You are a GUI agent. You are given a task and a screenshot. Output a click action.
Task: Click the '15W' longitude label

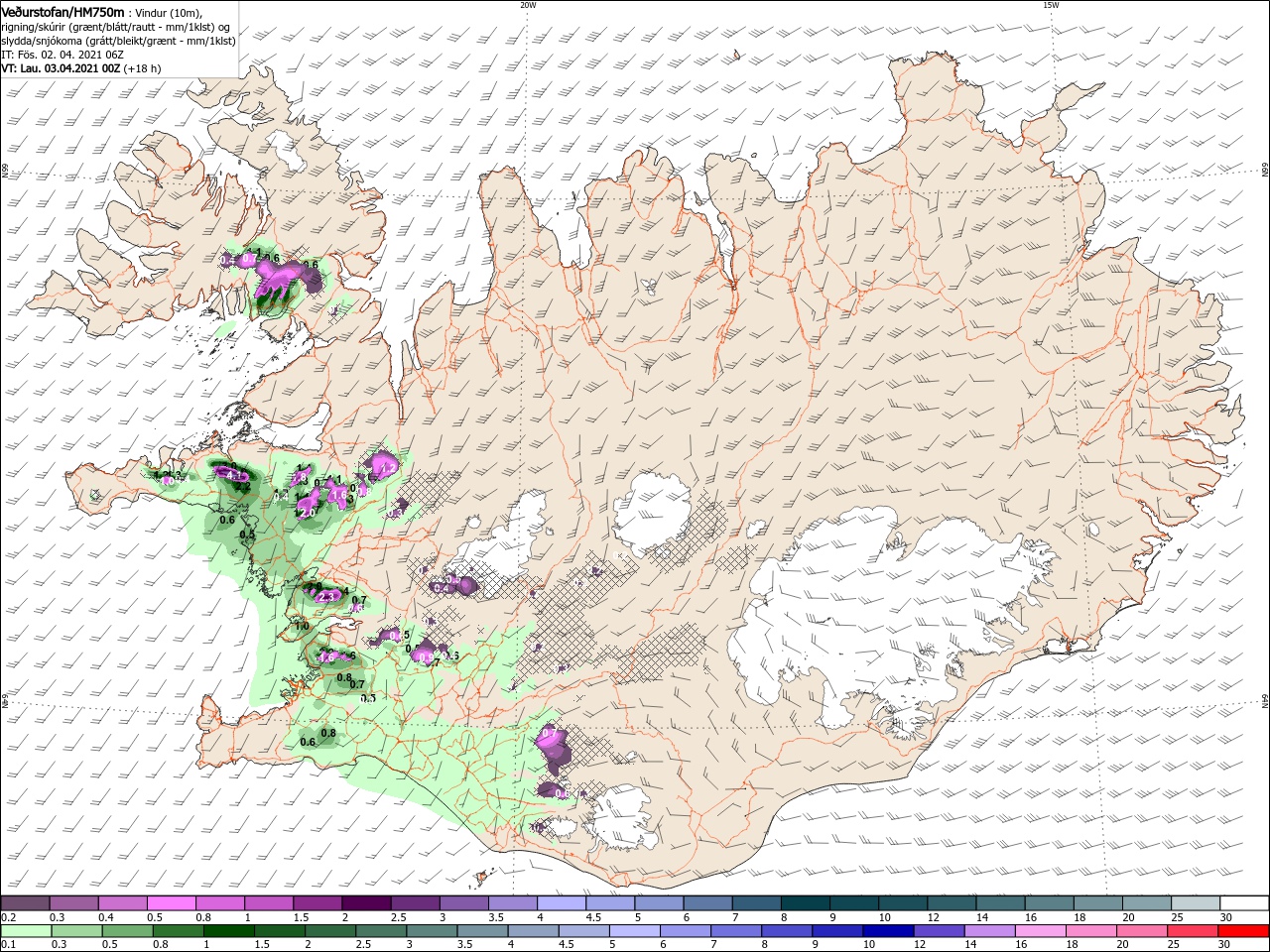point(1051,4)
